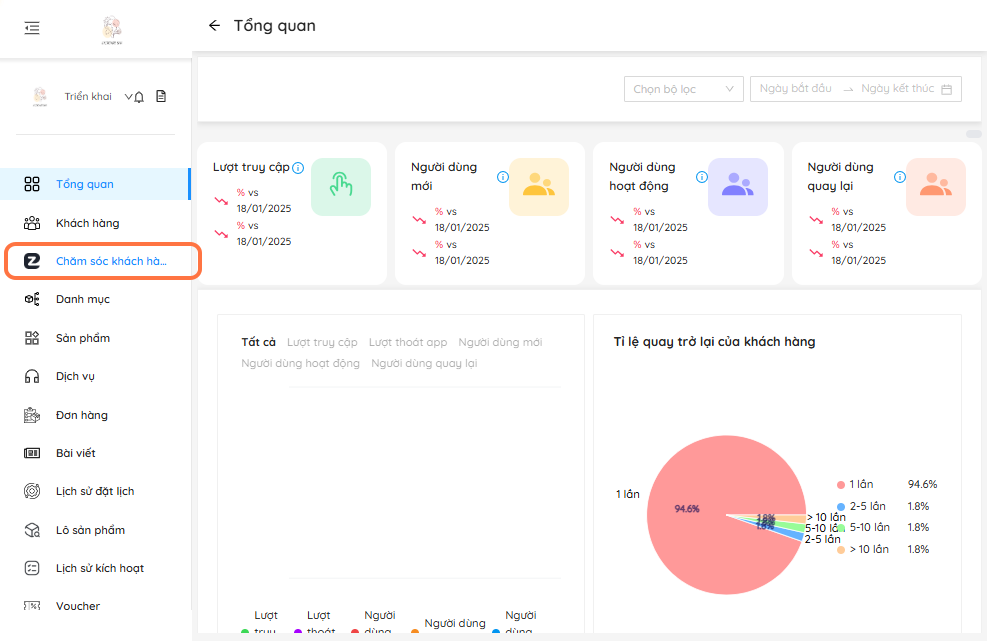Viewport: 987px width, 641px height.
Task: Click the document icon beside the bell
Action: 160,97
